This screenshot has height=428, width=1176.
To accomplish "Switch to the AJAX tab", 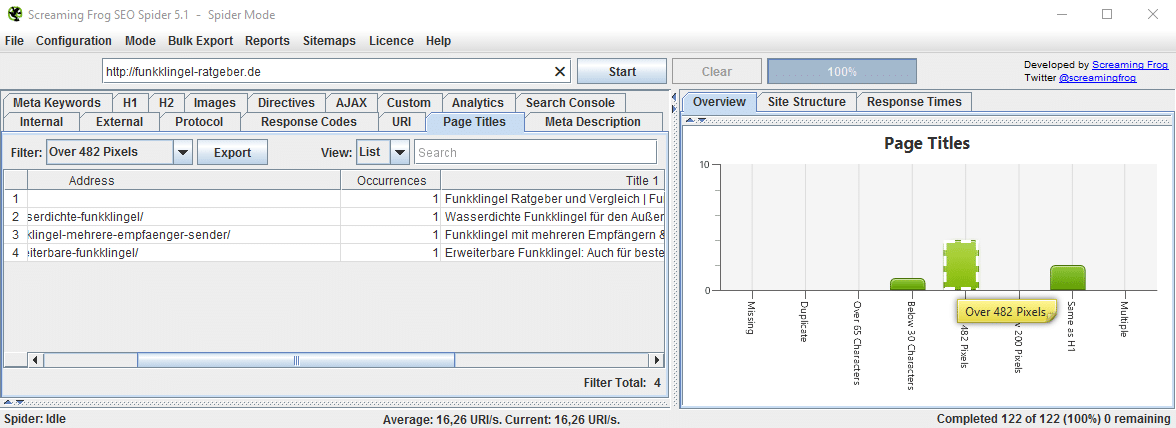I will click(351, 103).
